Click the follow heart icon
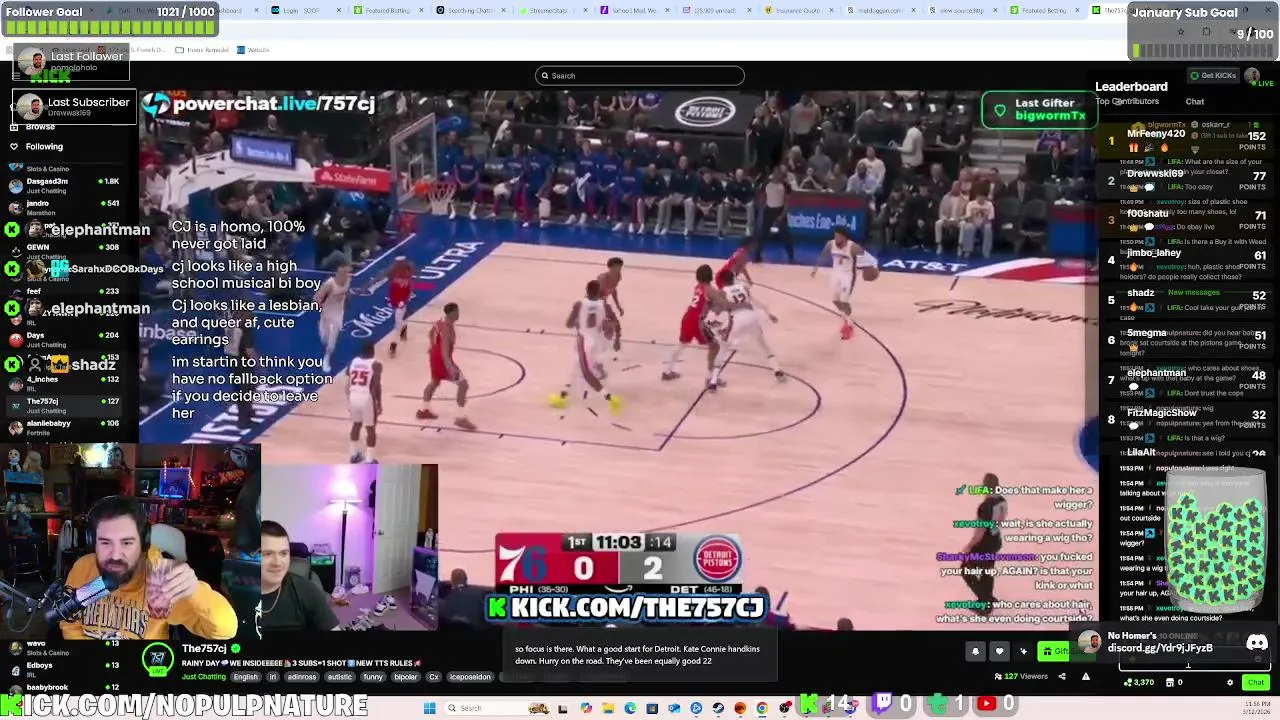The height and width of the screenshot is (720, 1280). coord(999,652)
